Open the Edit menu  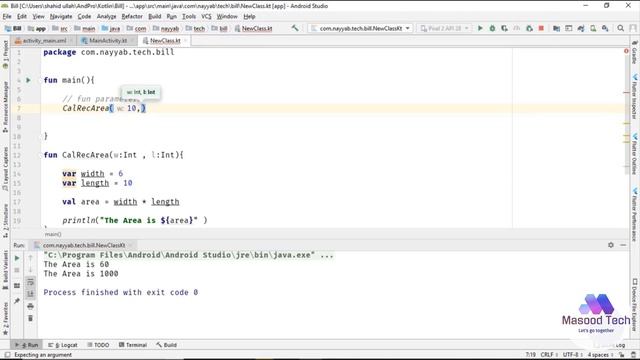click(22, 16)
